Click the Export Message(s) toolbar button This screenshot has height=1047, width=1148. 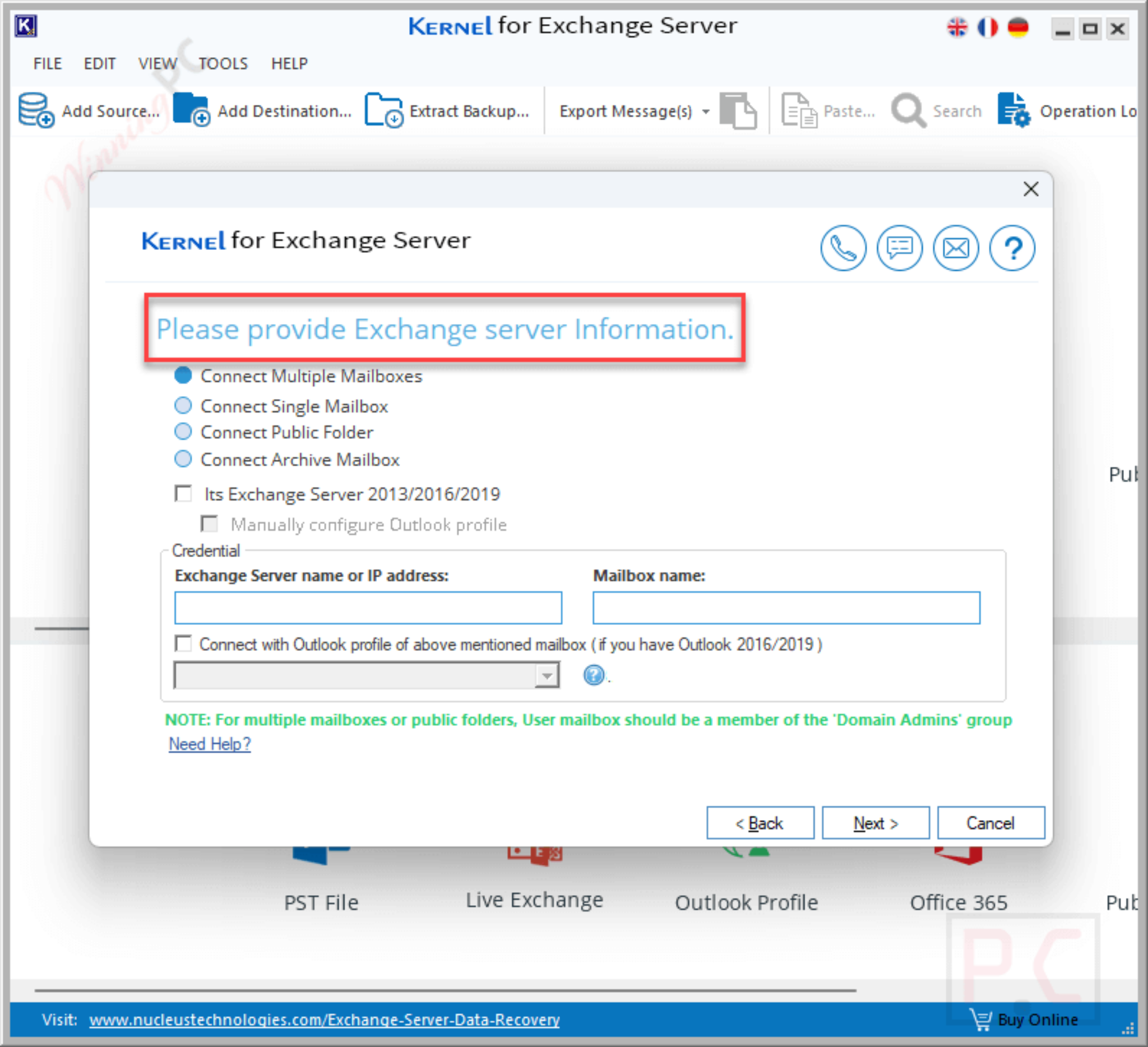tap(625, 111)
